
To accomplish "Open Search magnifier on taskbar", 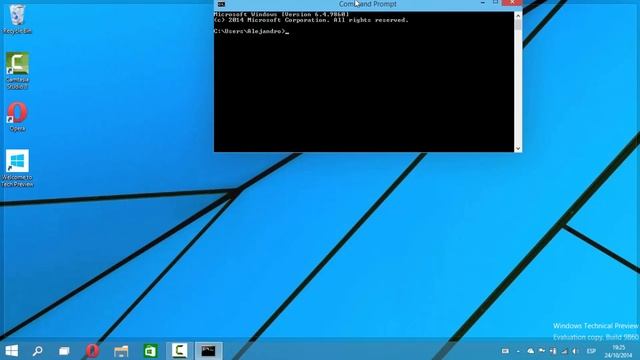I will [38, 351].
